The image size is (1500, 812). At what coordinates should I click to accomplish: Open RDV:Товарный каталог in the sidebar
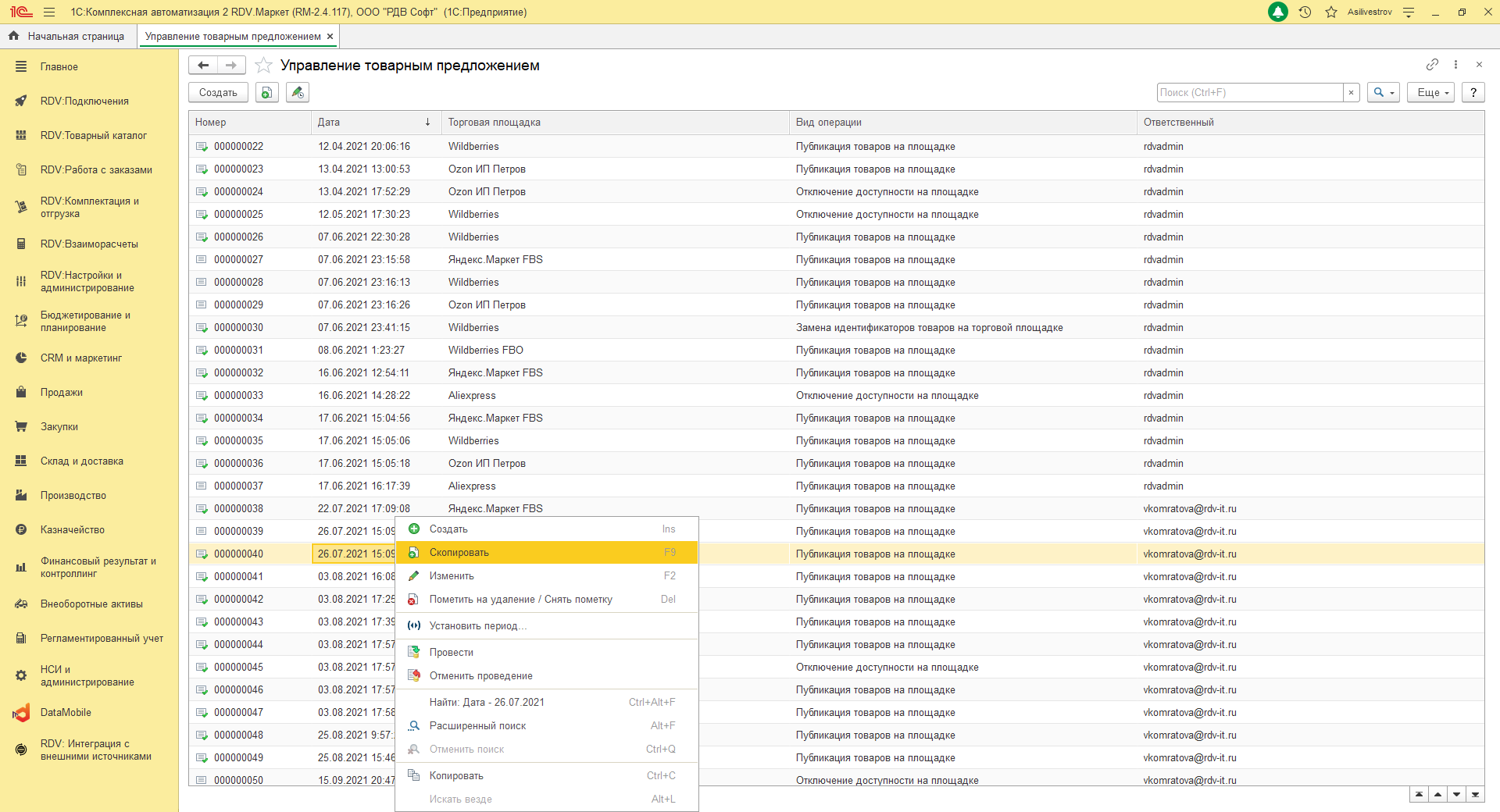coord(93,136)
